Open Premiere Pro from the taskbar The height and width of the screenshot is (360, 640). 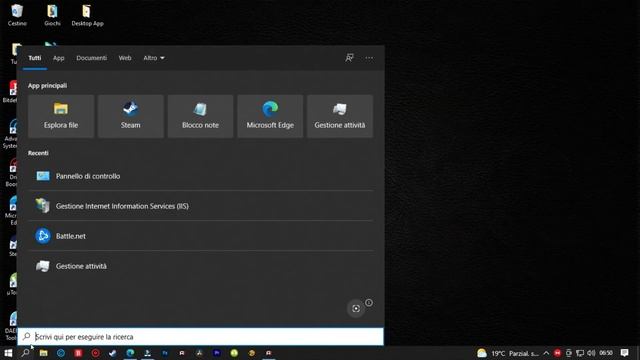tap(217, 353)
